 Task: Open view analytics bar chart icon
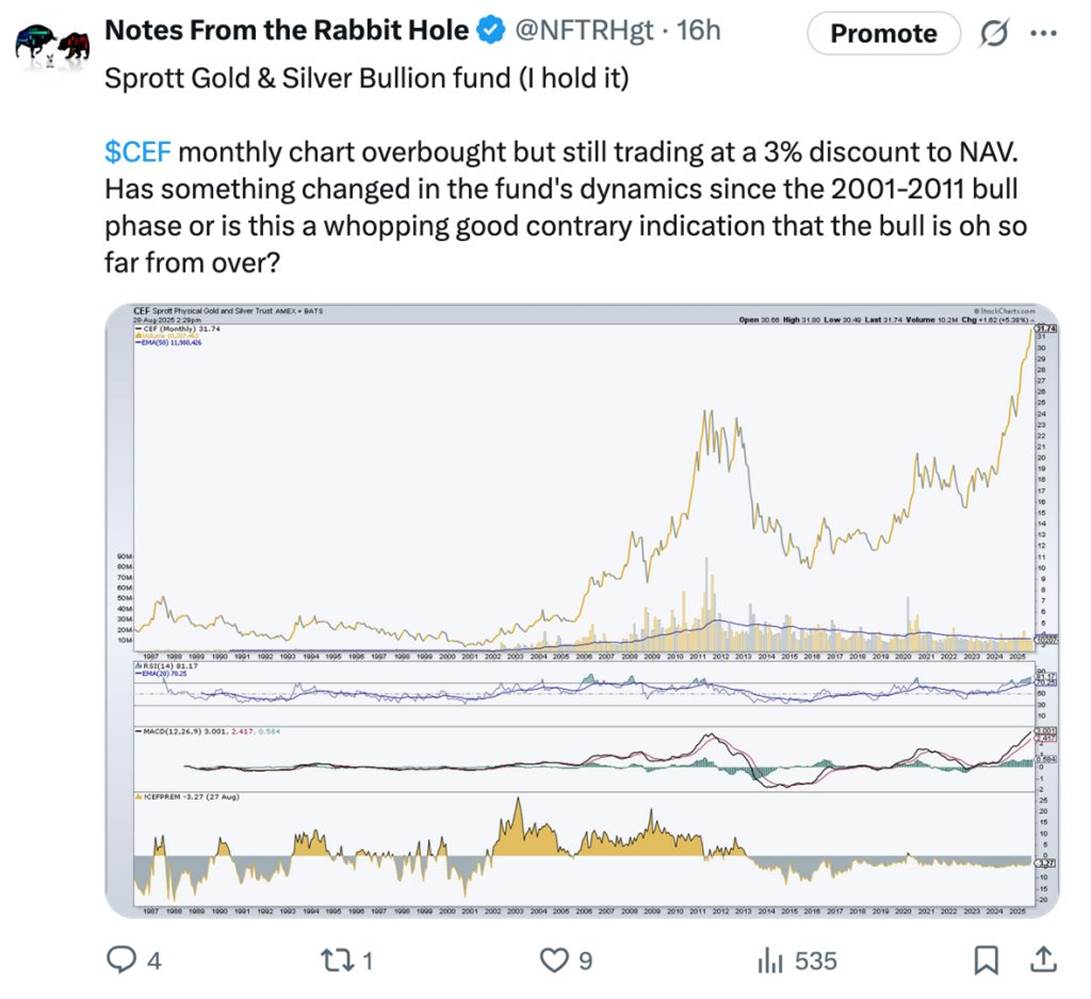click(x=770, y=961)
